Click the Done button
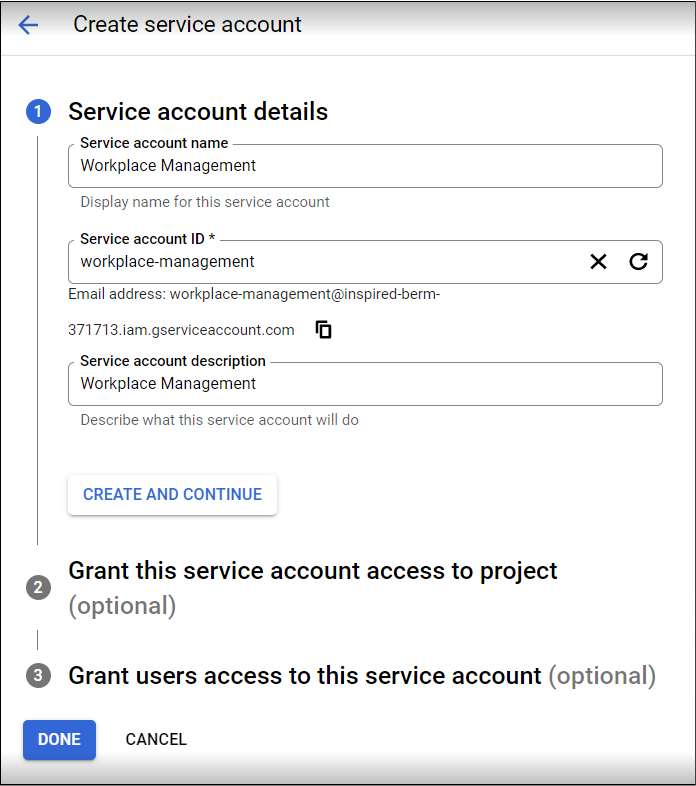 tap(59, 740)
